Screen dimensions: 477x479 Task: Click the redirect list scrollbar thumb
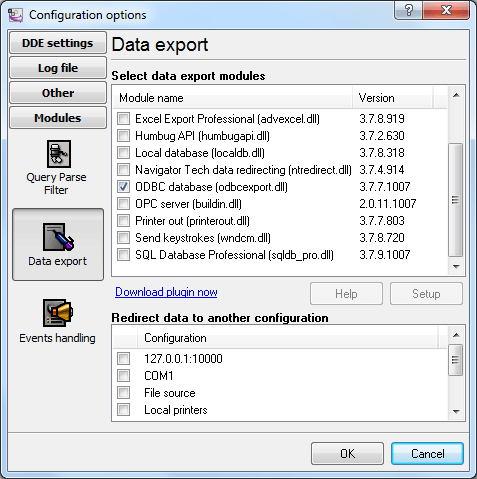(456, 360)
